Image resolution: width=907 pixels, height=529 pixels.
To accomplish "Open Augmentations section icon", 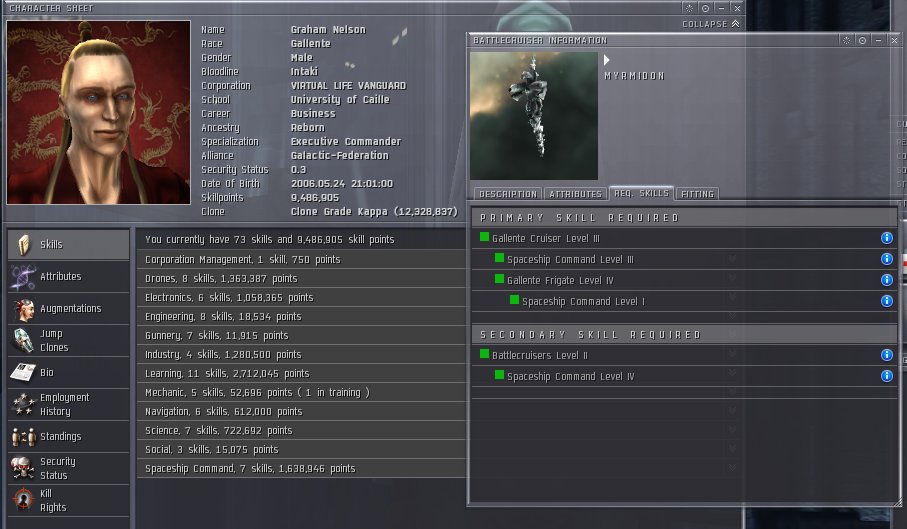I will (23, 309).
